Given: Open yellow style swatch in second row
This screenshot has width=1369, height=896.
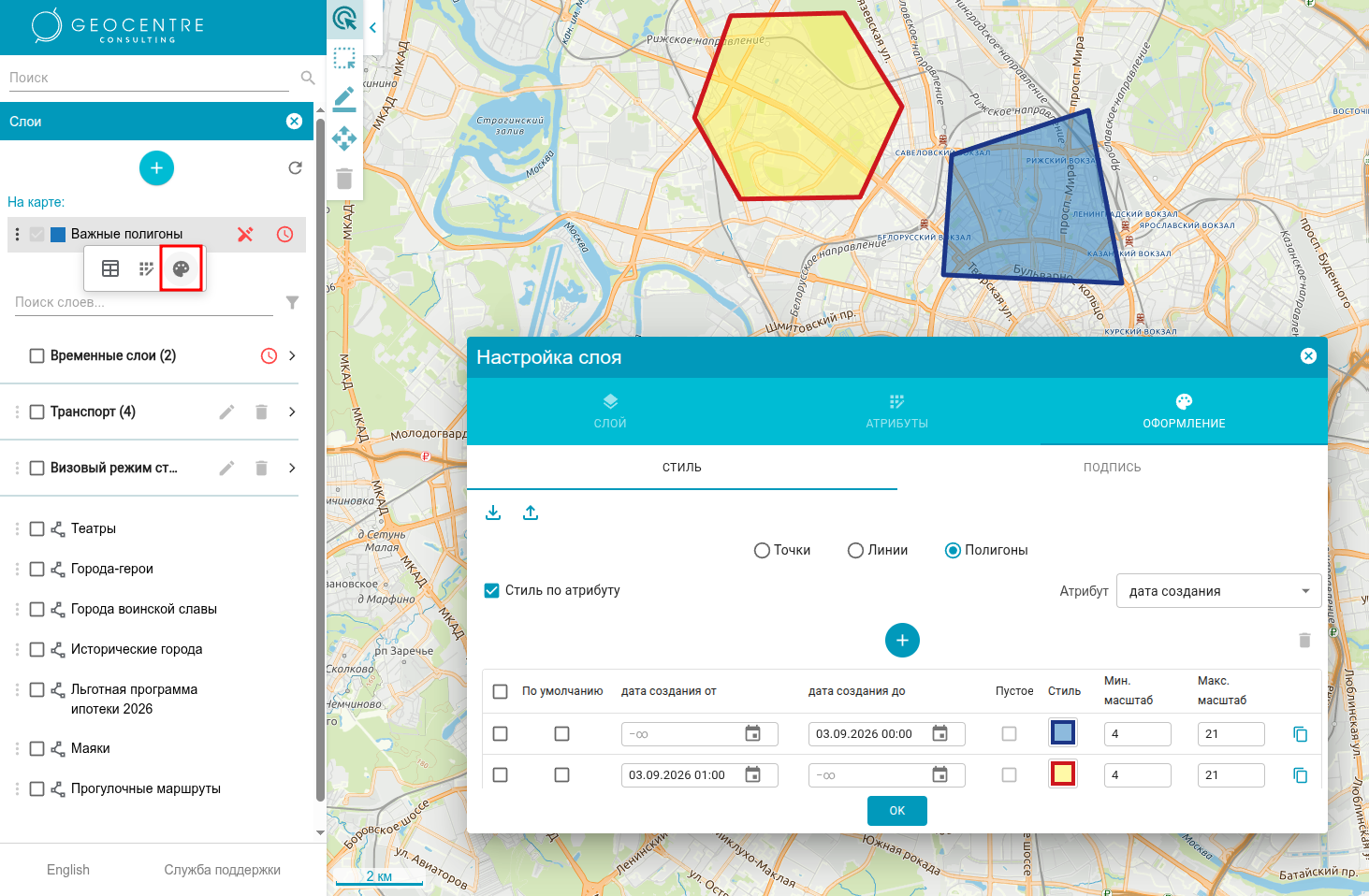Looking at the screenshot, I should (x=1063, y=773).
